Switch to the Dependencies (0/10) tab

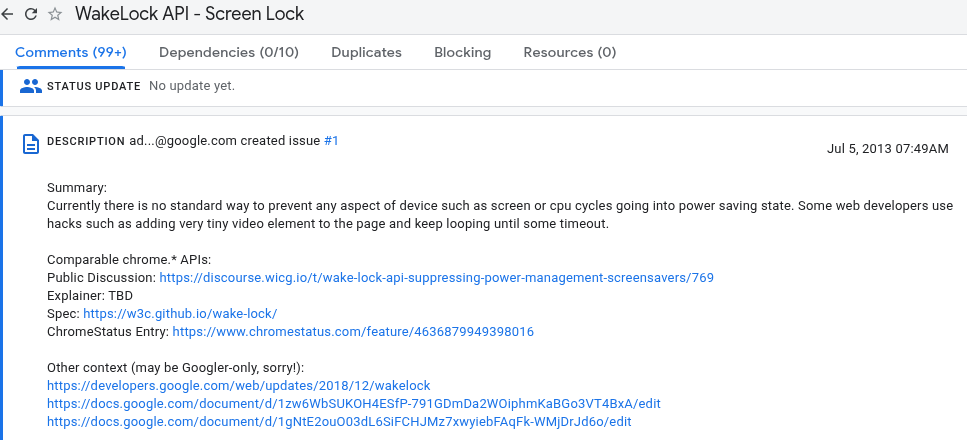click(229, 52)
